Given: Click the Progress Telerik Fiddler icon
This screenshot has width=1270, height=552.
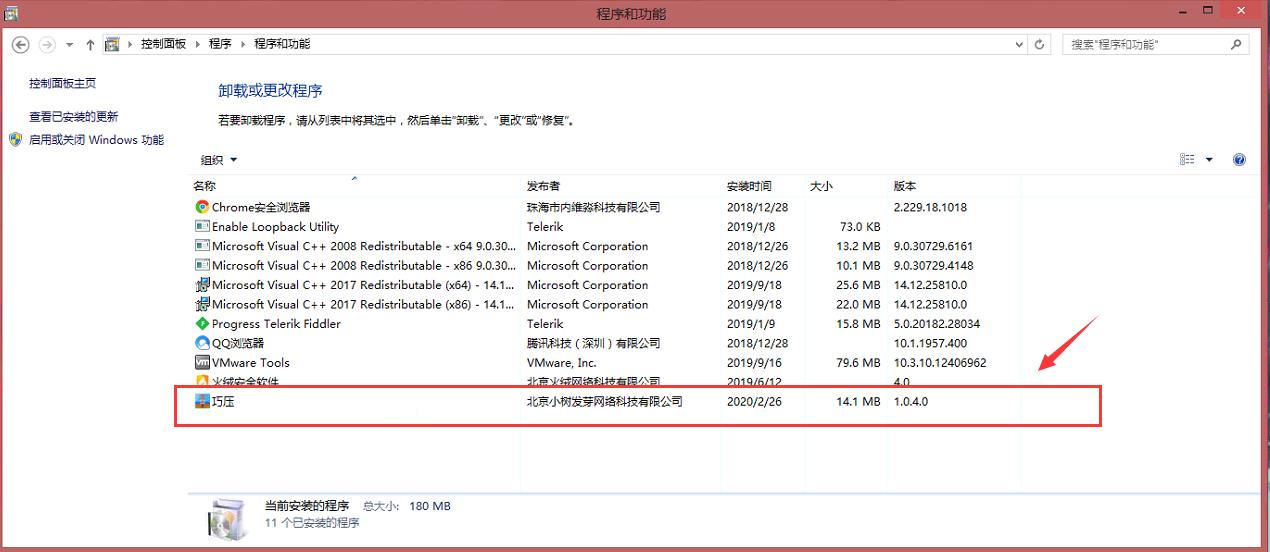Looking at the screenshot, I should tap(202, 324).
